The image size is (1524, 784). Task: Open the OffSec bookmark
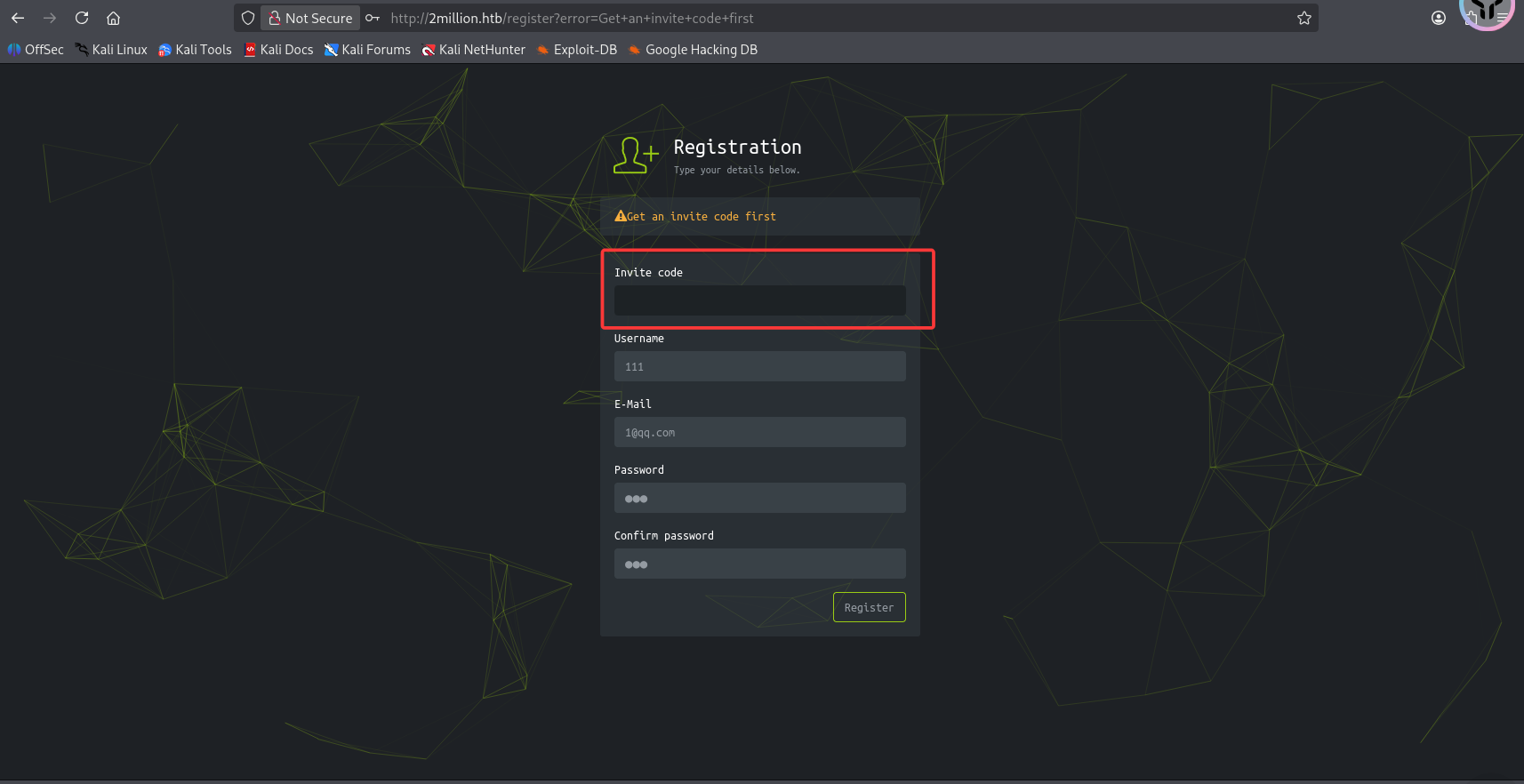pyautogui.click(x=36, y=50)
